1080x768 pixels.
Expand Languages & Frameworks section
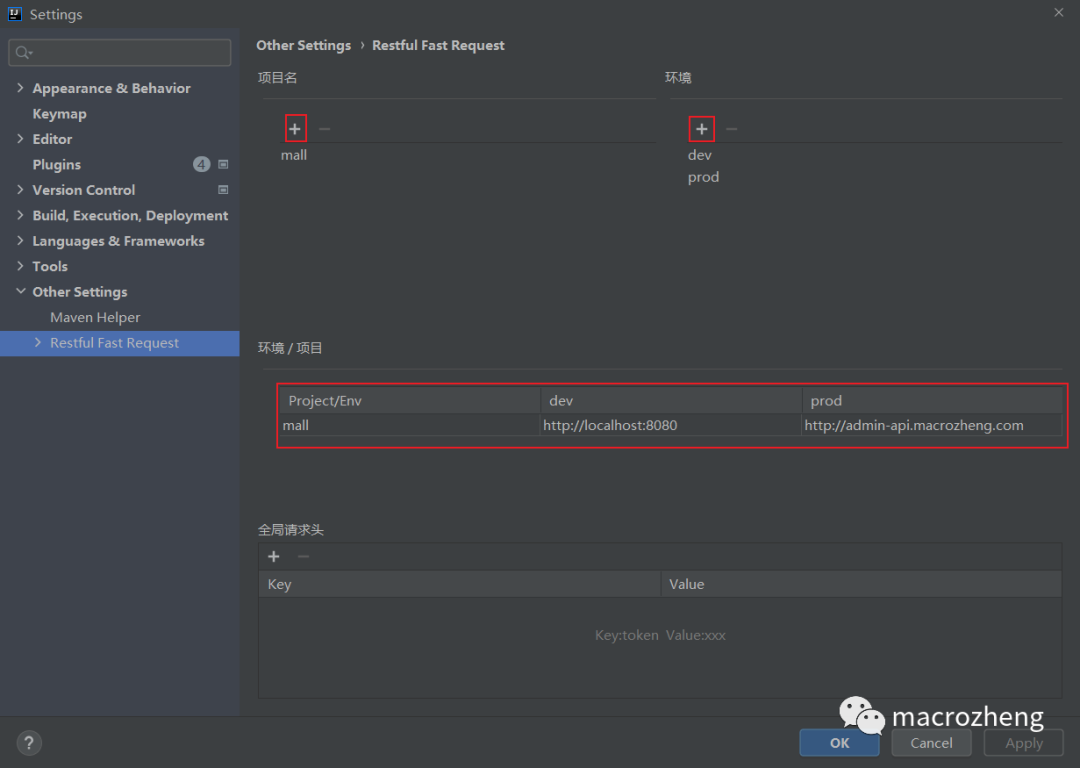20,240
